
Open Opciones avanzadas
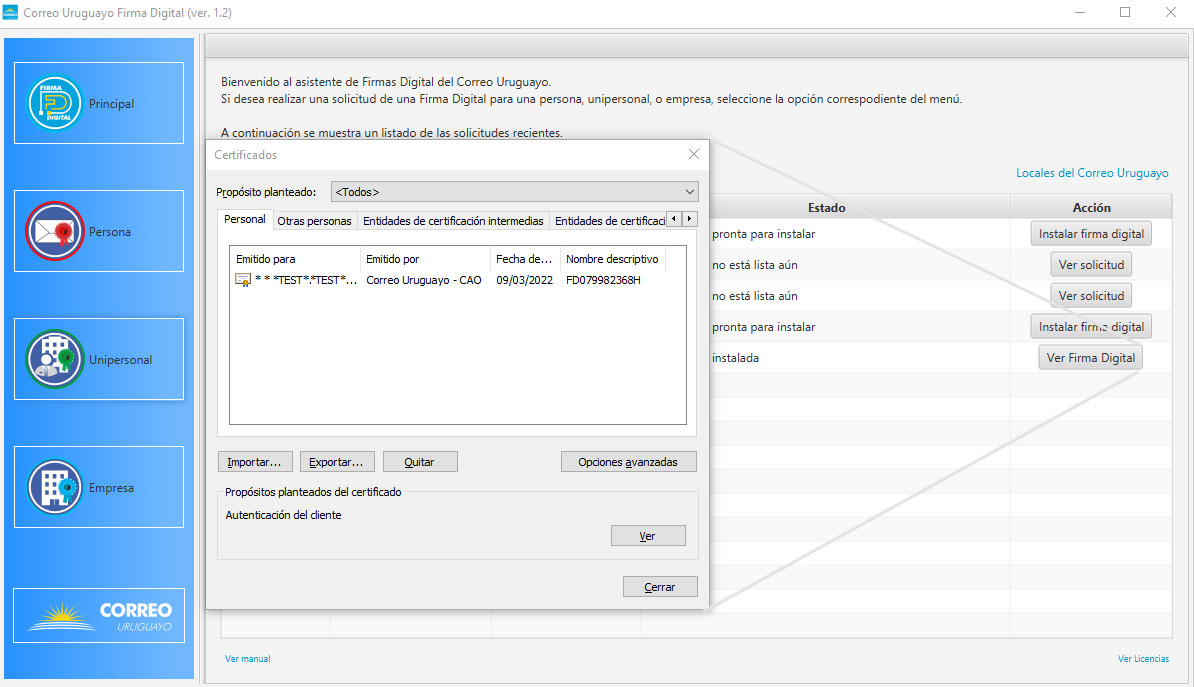(628, 462)
